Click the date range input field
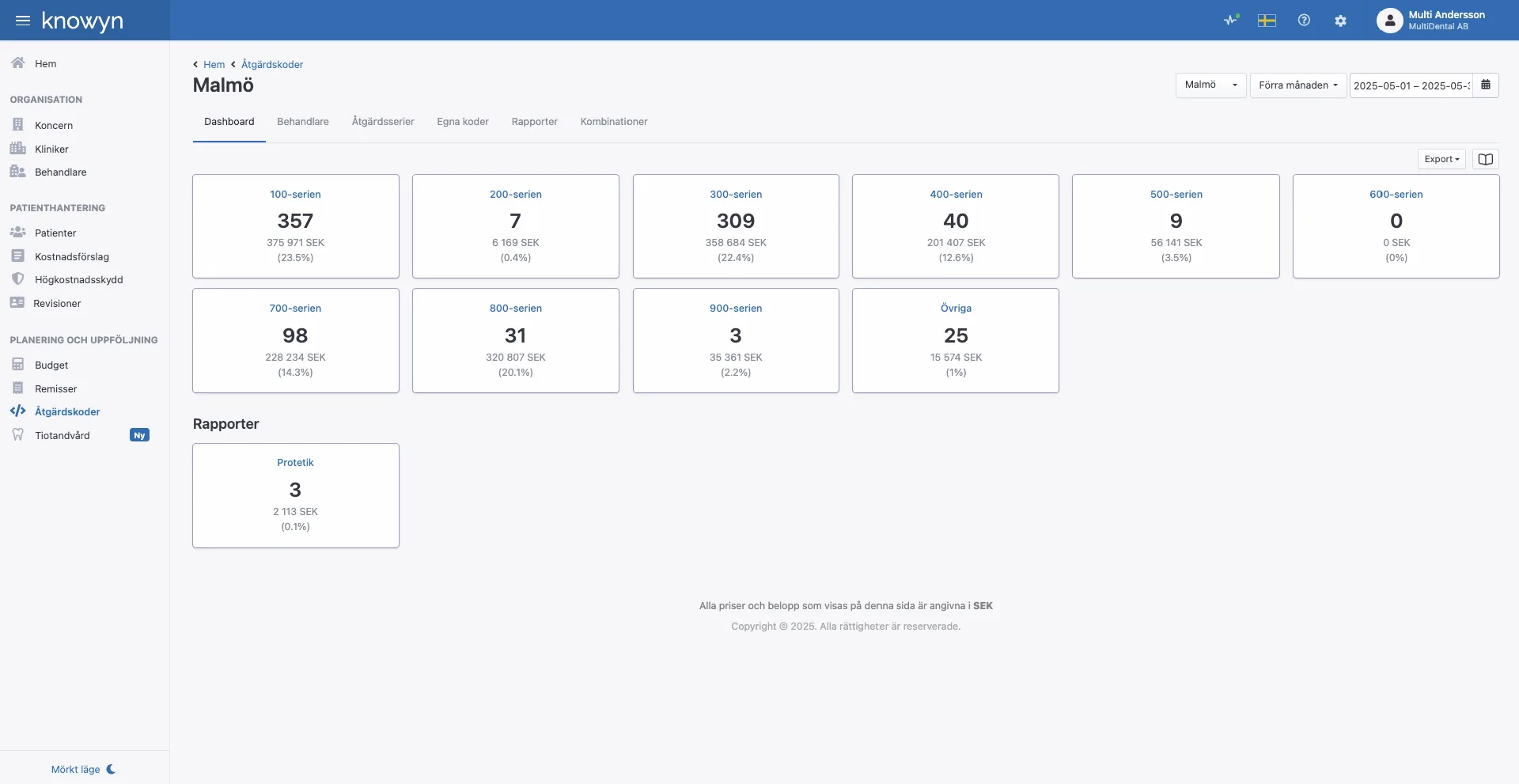The image size is (1519, 784). coord(1411,85)
